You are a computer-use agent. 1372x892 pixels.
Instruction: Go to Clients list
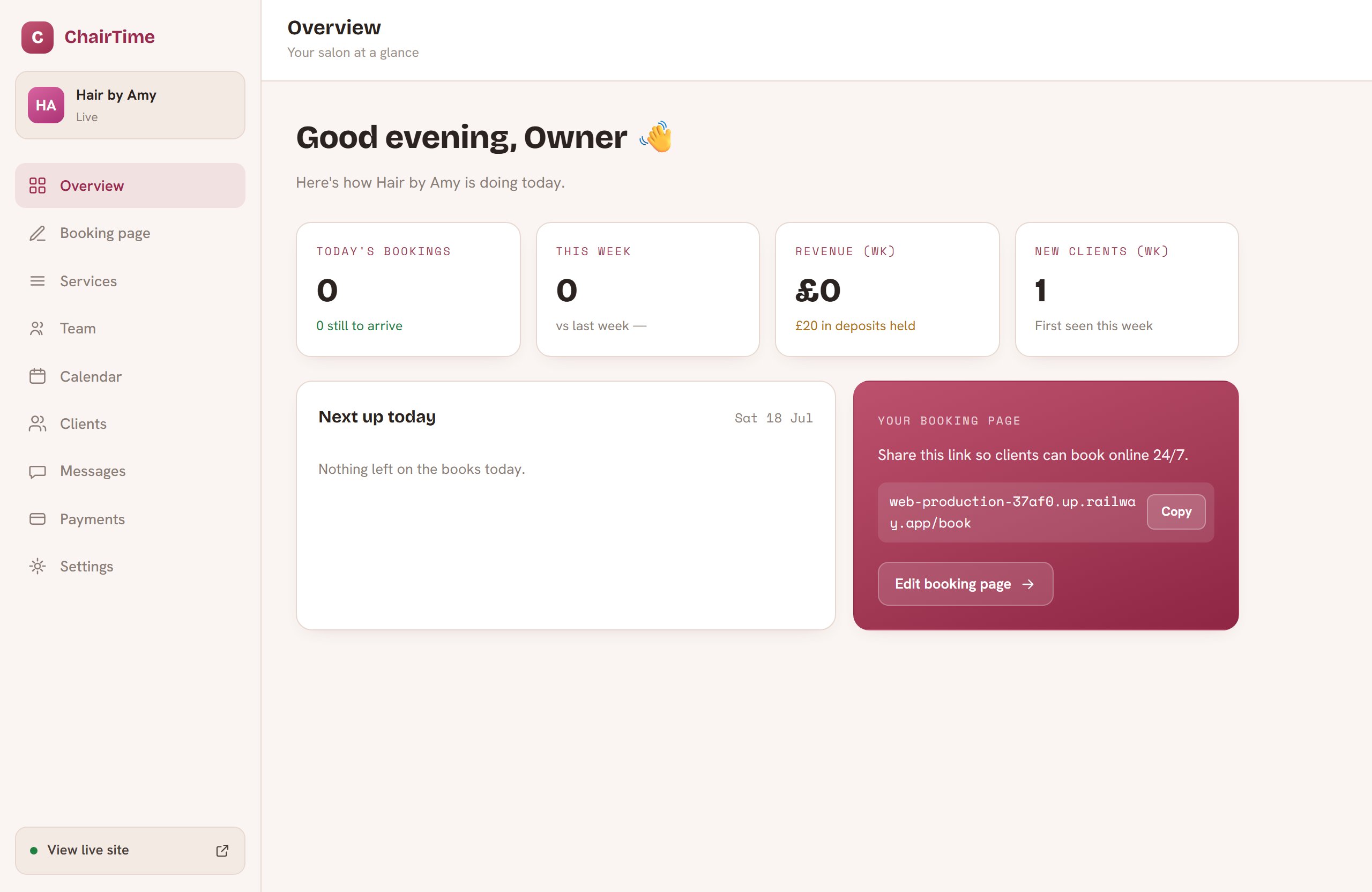[x=130, y=424]
